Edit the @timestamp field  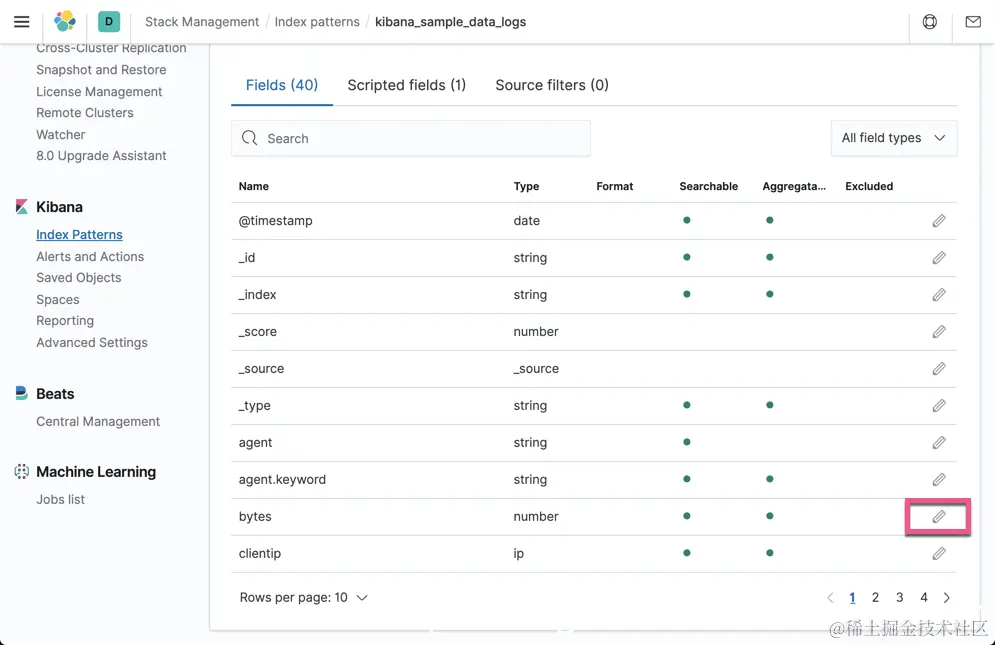pos(939,221)
